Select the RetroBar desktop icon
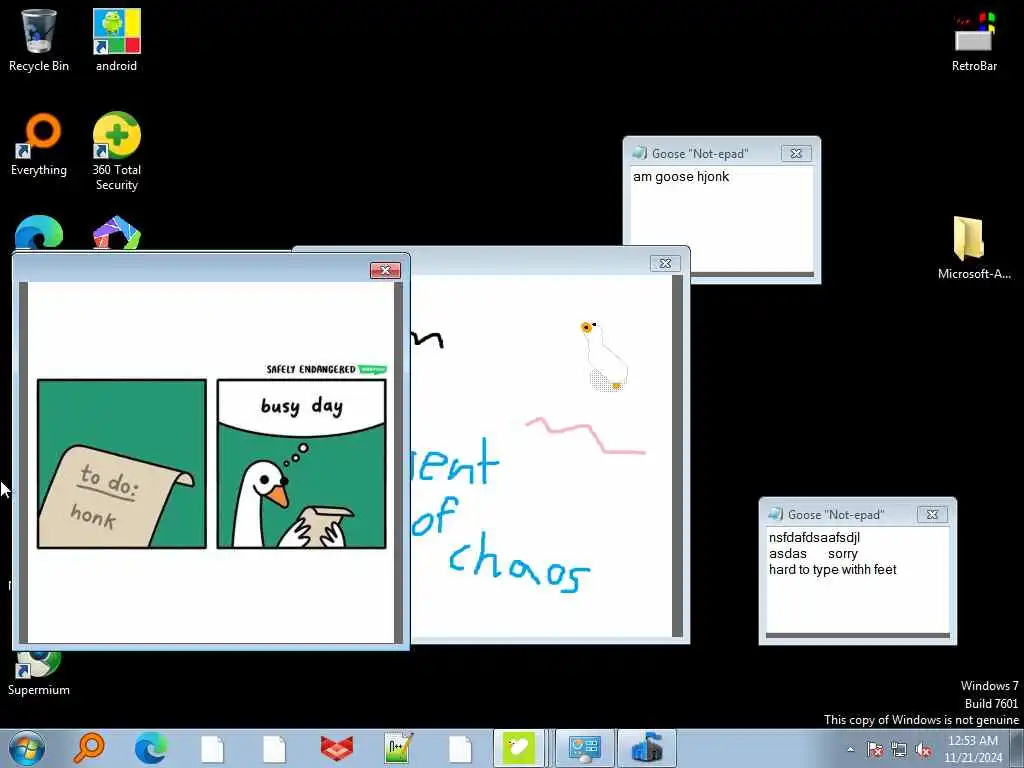1024x768 pixels. click(x=974, y=40)
